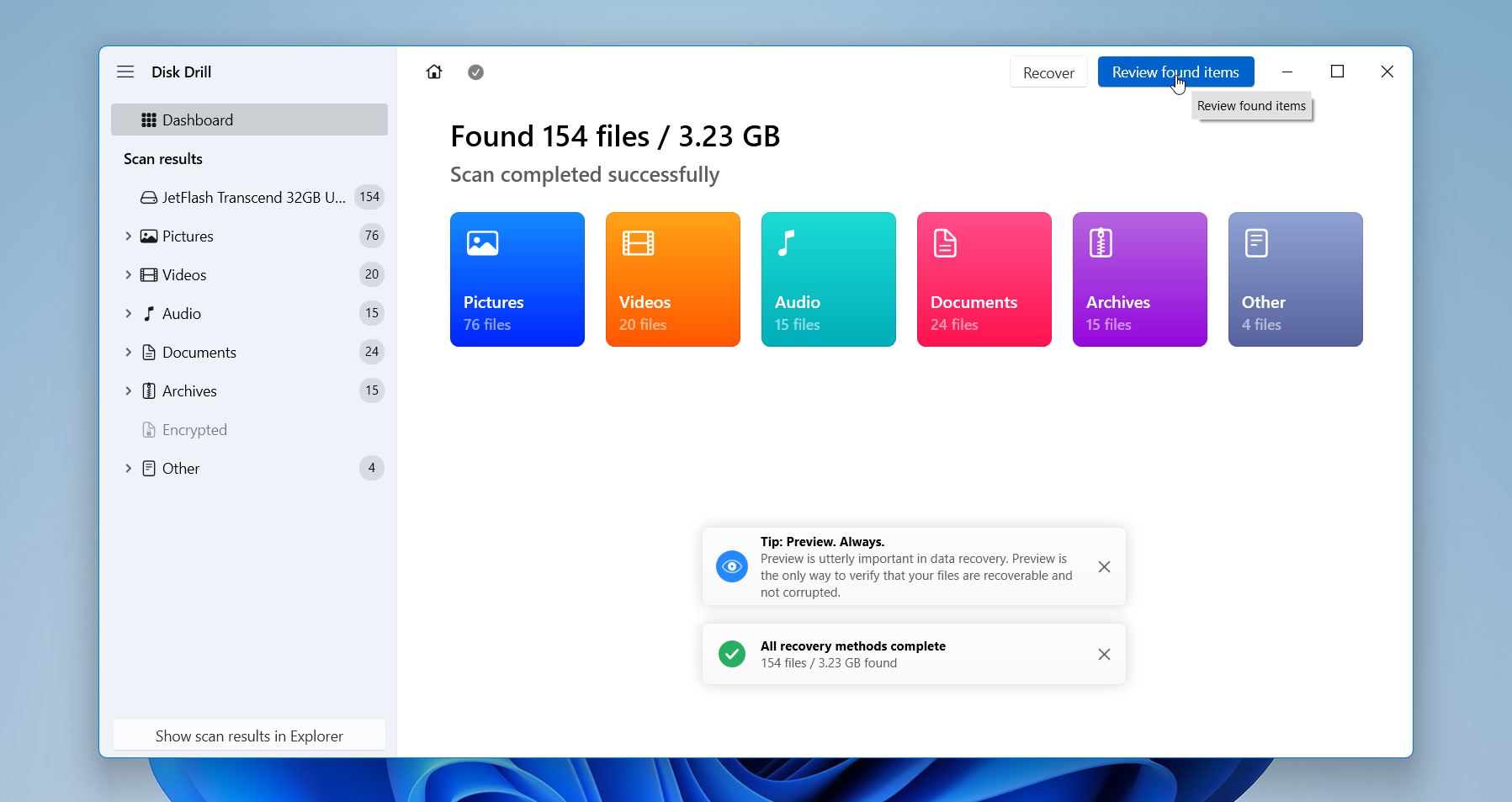Click the 154 count badge for JetFlash
Screen dimensions: 1512x802
[x=369, y=197]
